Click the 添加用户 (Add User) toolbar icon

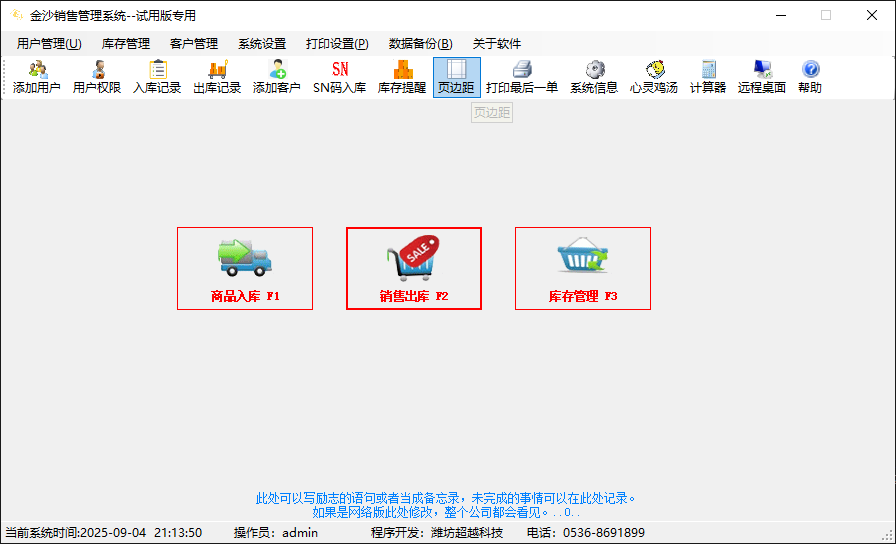37,77
